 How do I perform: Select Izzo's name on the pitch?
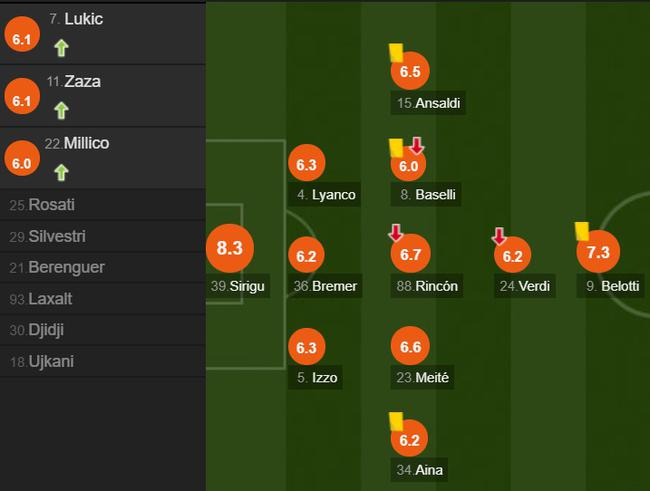pos(325,378)
